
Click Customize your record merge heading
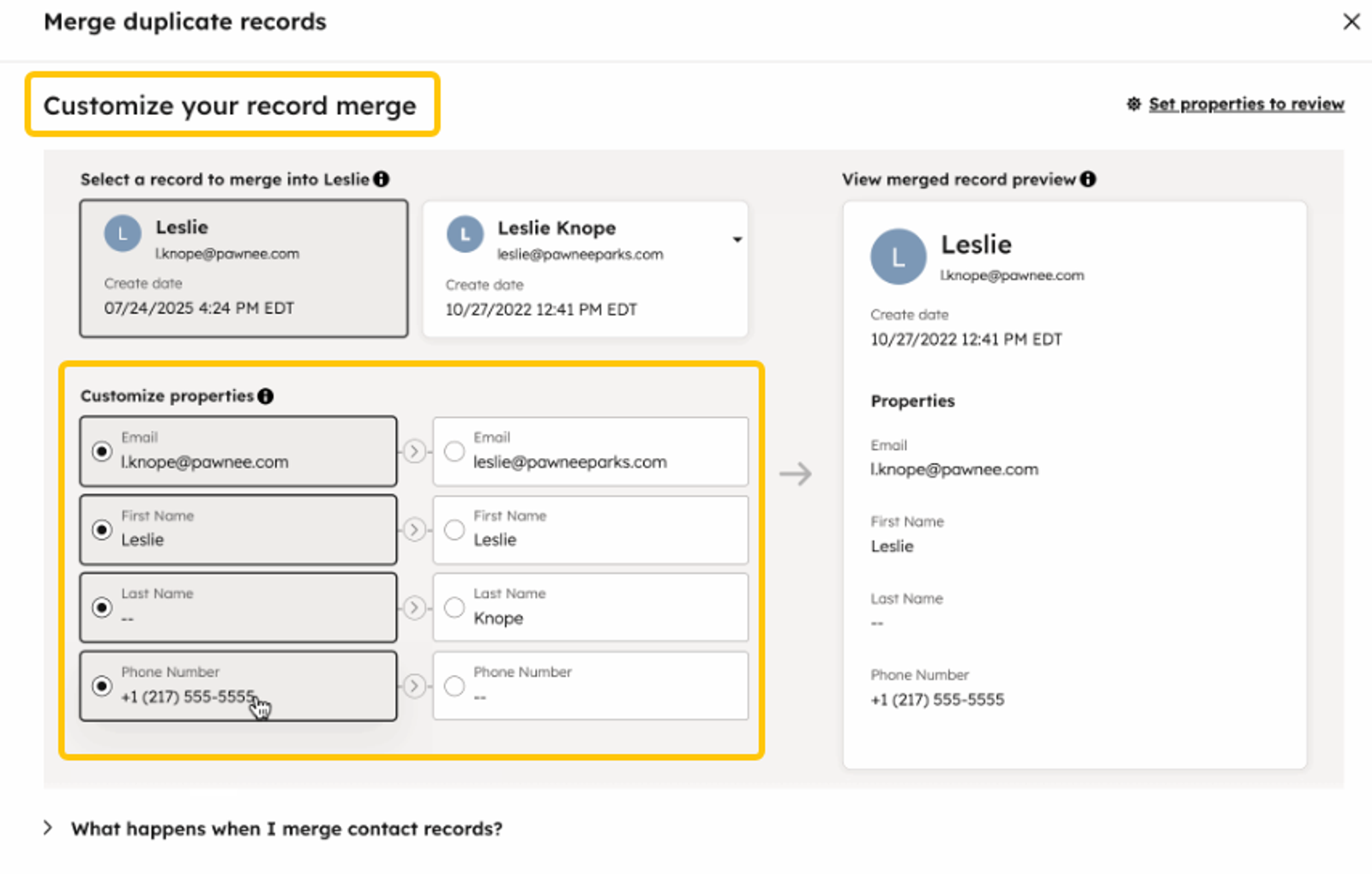click(230, 105)
